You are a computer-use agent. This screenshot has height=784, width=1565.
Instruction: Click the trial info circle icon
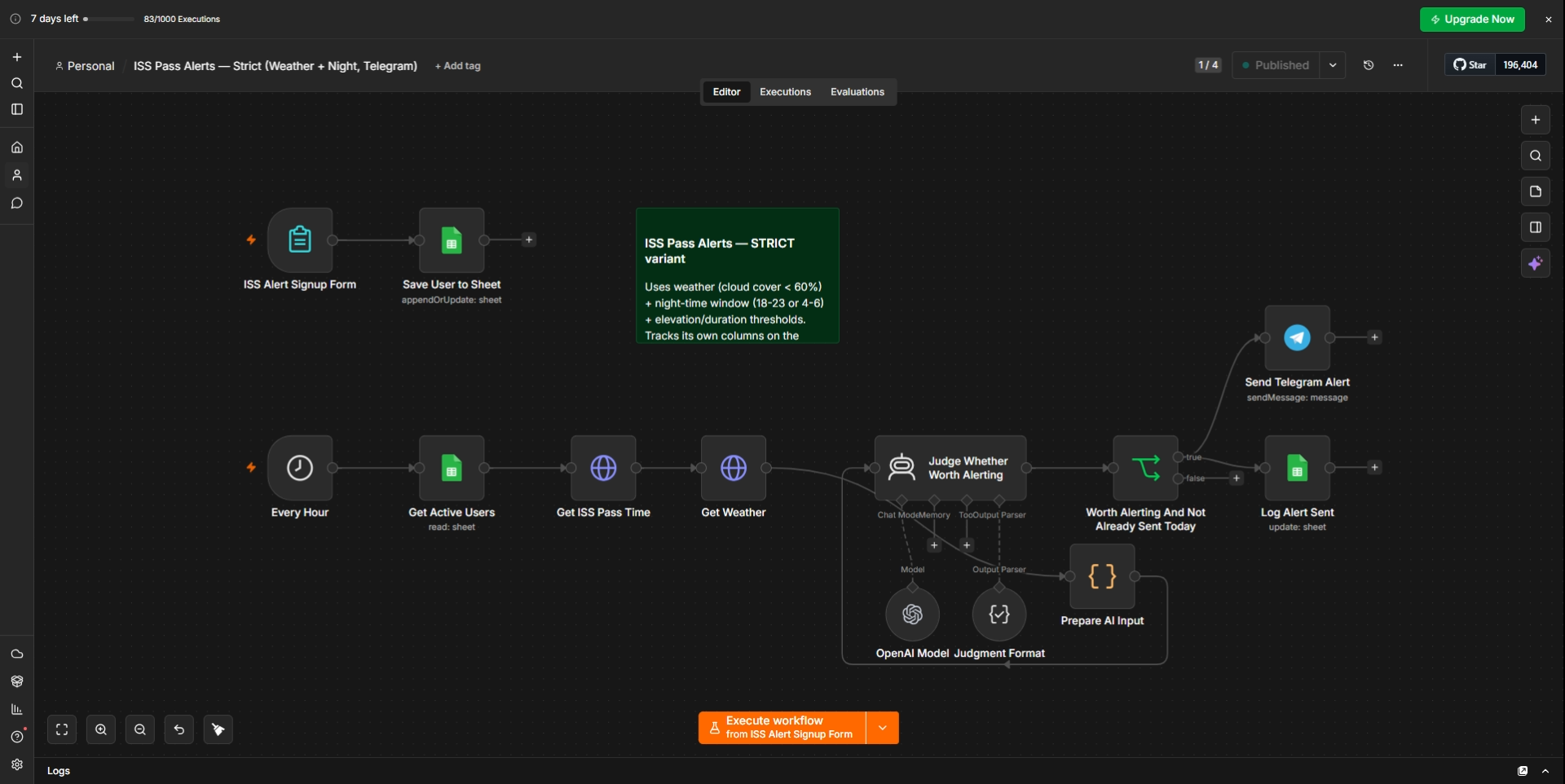point(15,19)
